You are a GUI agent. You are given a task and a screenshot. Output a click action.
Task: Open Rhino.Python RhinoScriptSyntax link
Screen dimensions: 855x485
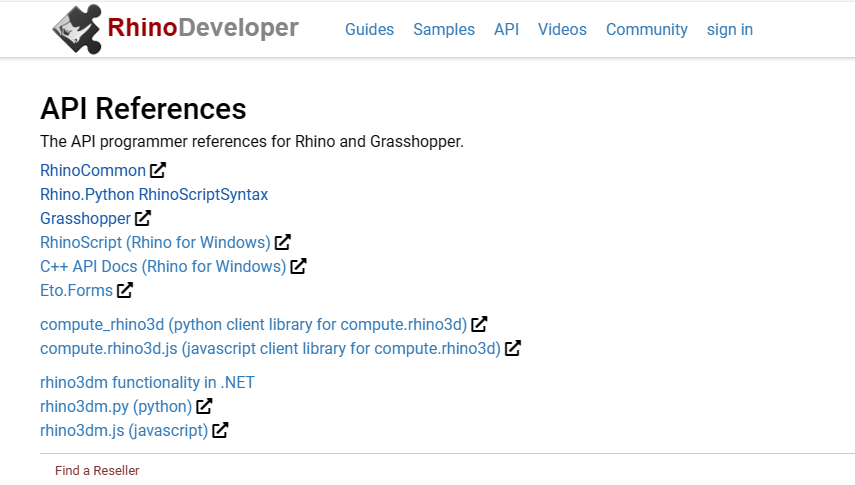pyautogui.click(x=154, y=194)
